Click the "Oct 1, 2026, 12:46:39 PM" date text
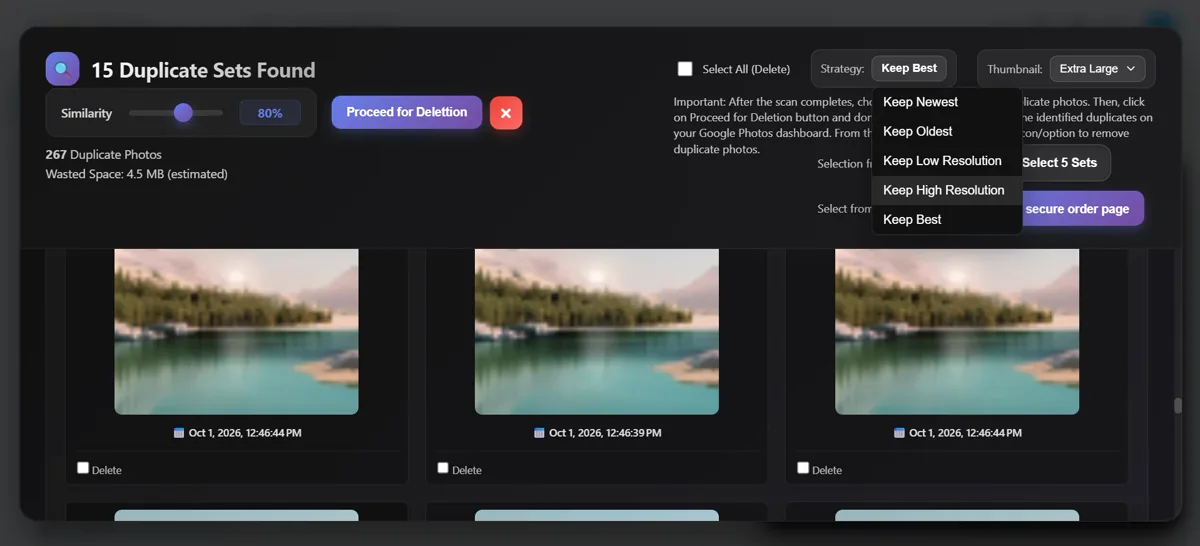 (605, 433)
